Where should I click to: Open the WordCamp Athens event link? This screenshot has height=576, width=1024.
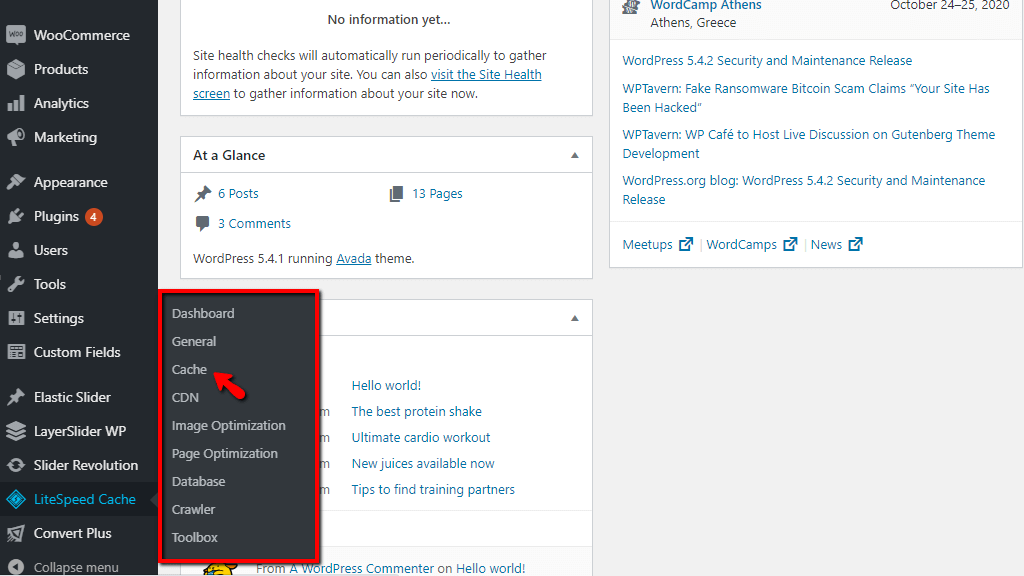[x=706, y=6]
